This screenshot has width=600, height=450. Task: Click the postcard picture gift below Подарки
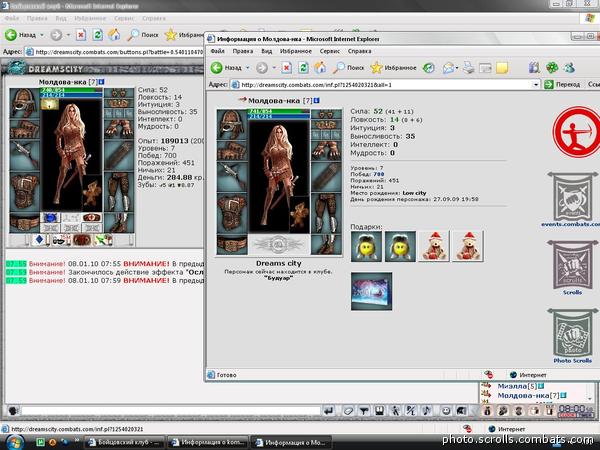pyautogui.click(x=372, y=291)
